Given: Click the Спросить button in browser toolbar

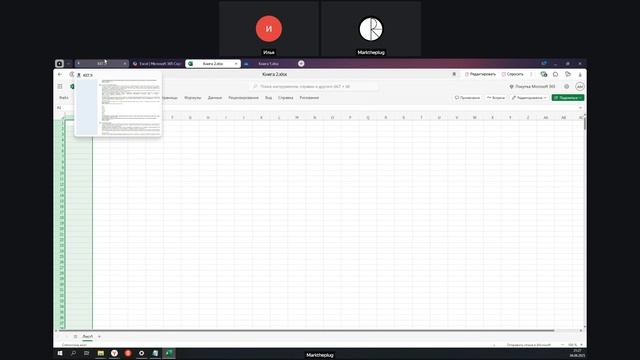Looking at the screenshot, I should click(x=513, y=74).
